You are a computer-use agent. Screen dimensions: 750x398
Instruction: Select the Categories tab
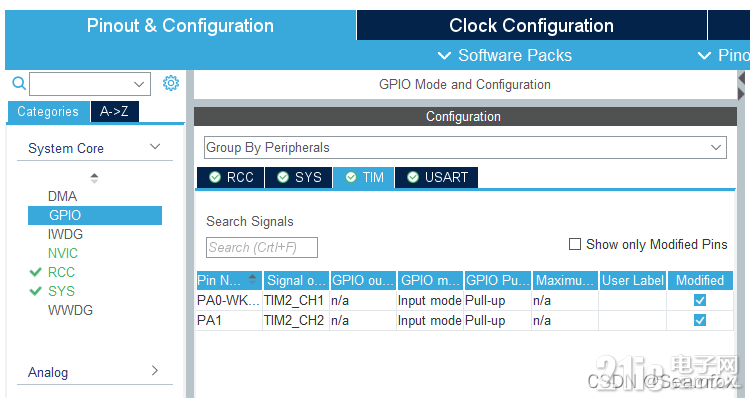(x=48, y=111)
